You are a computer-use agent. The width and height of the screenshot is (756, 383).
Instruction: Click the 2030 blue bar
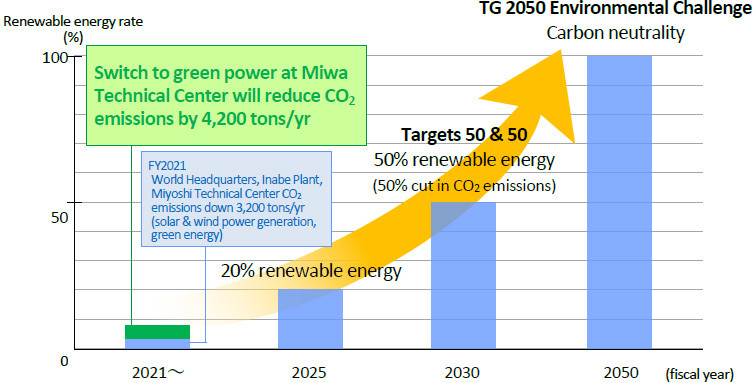point(463,275)
